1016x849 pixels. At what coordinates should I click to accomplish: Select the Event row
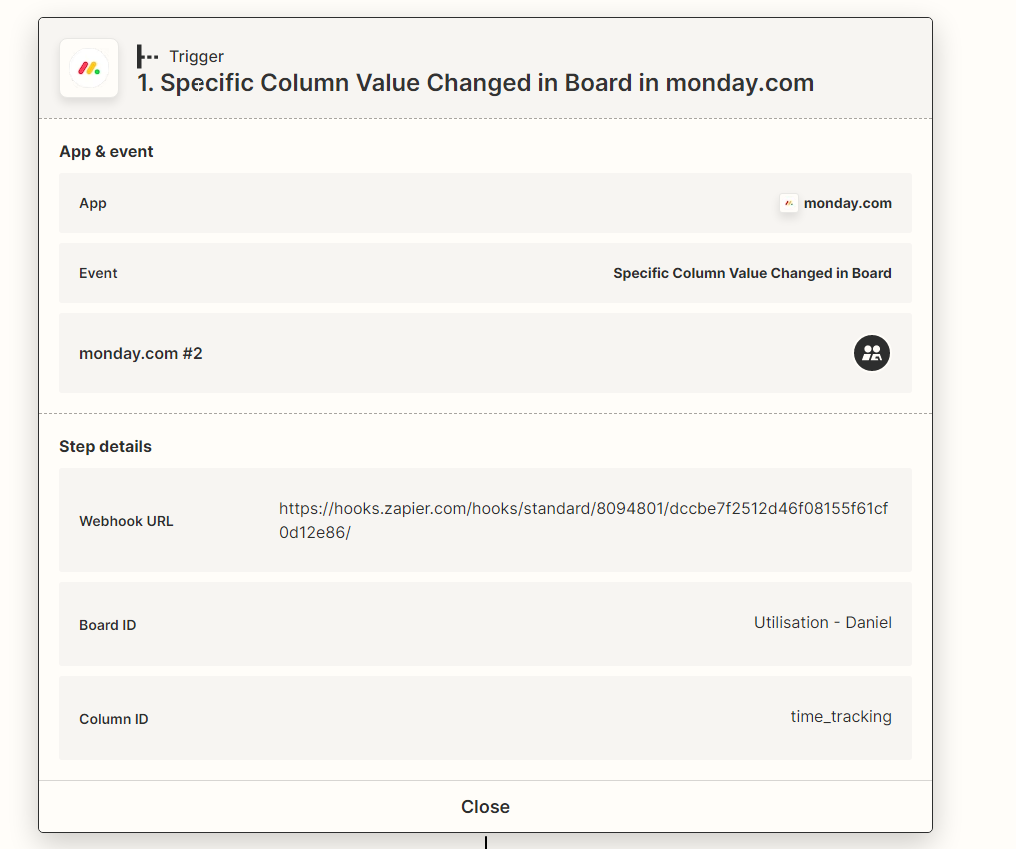485,273
